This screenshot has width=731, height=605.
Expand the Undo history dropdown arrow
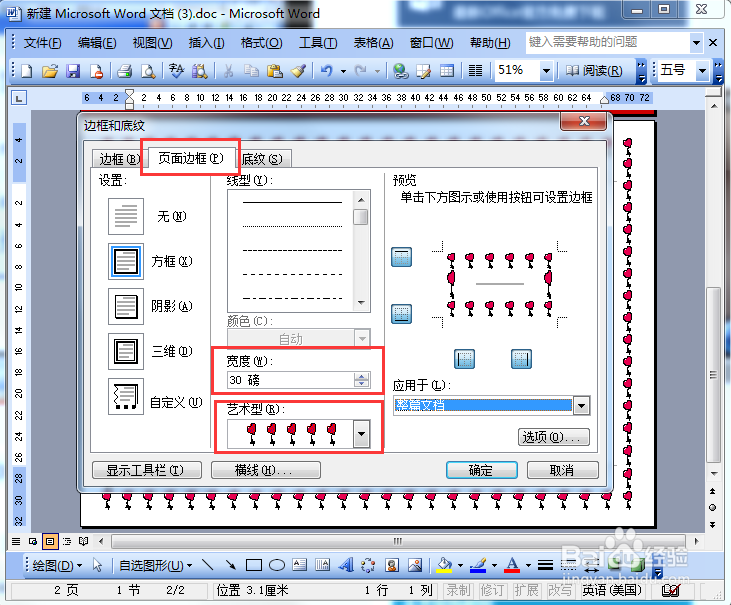(x=344, y=71)
